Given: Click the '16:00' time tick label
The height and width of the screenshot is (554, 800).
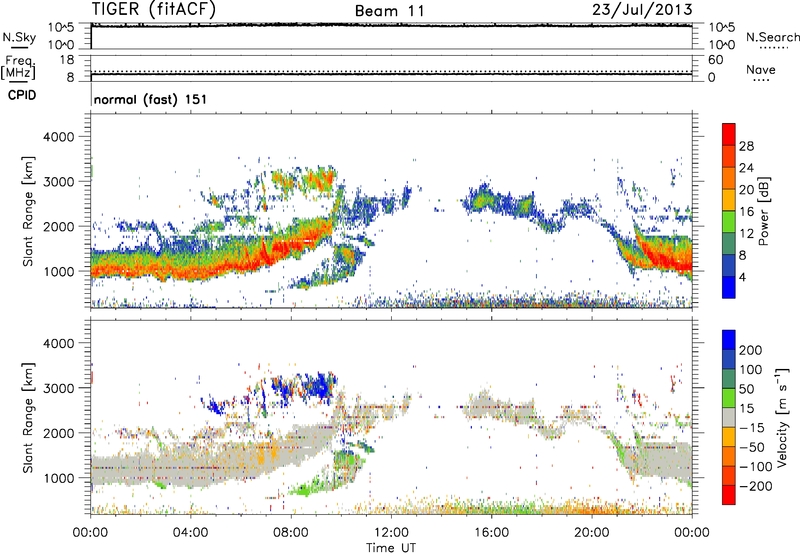Looking at the screenshot, I should pyautogui.click(x=491, y=533).
